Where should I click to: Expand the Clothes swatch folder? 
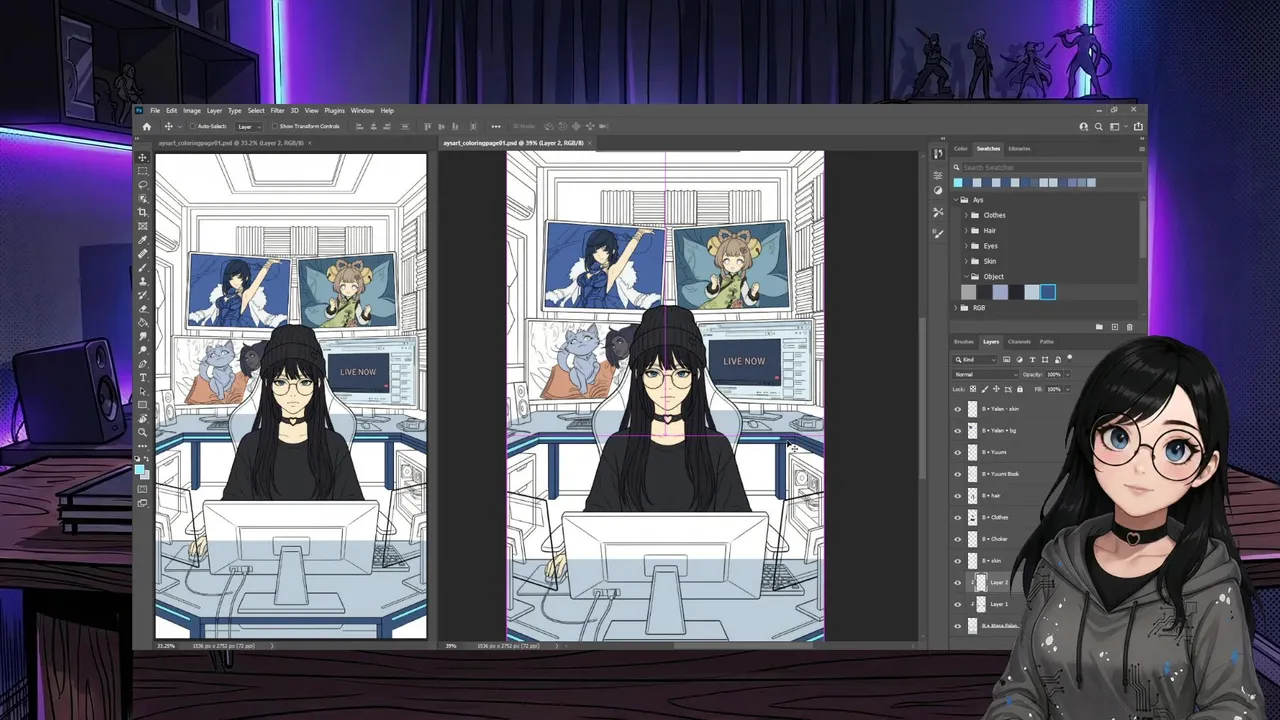click(966, 215)
